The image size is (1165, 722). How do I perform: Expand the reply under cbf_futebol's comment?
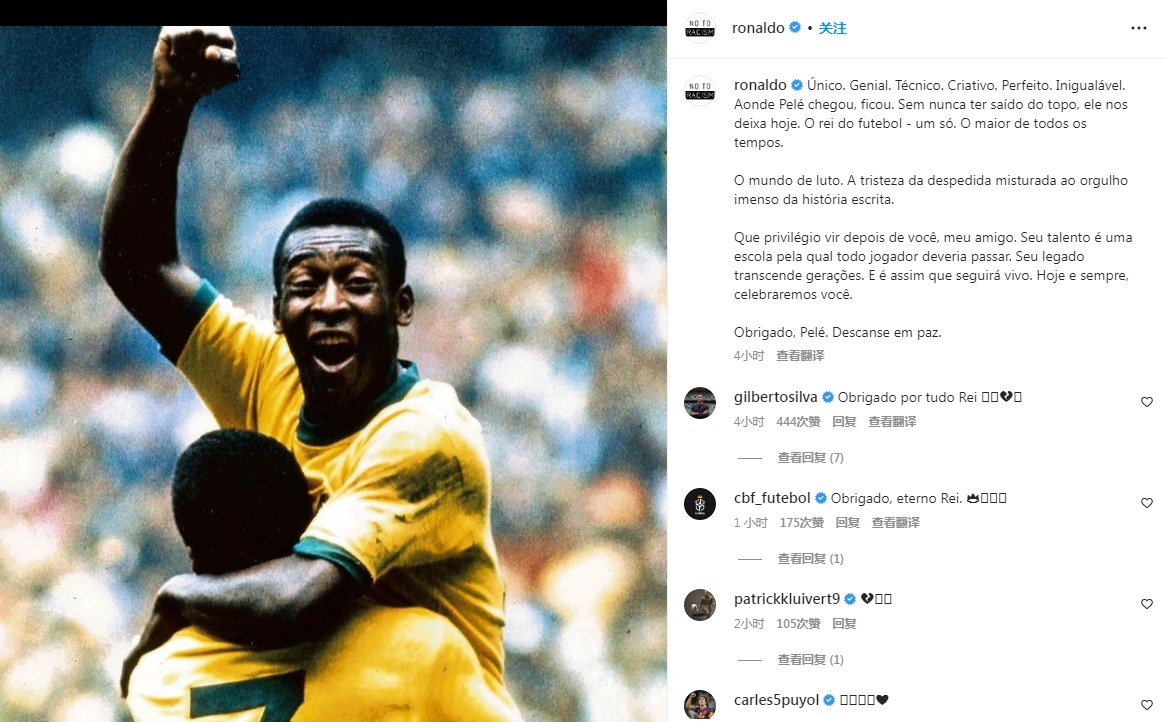click(x=810, y=559)
